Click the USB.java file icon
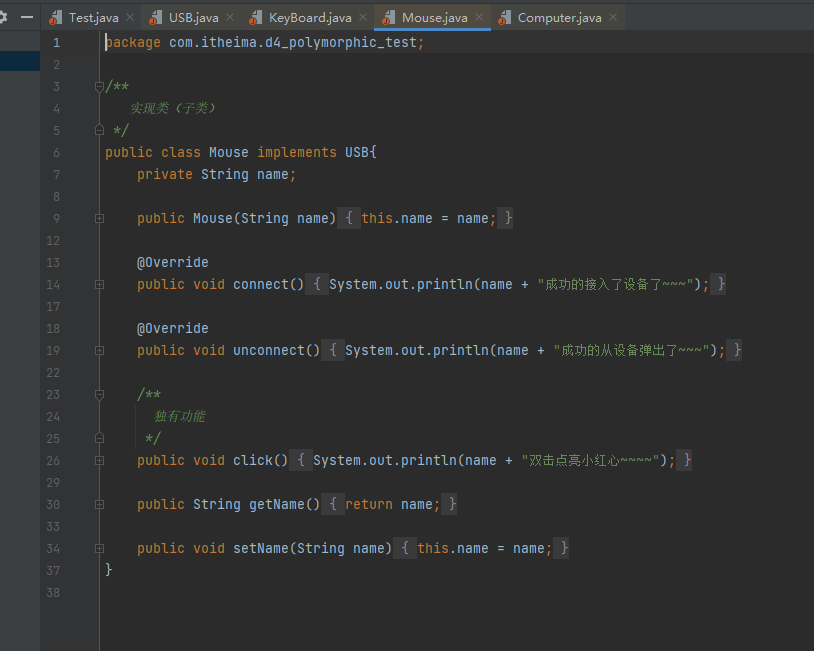 pos(155,18)
